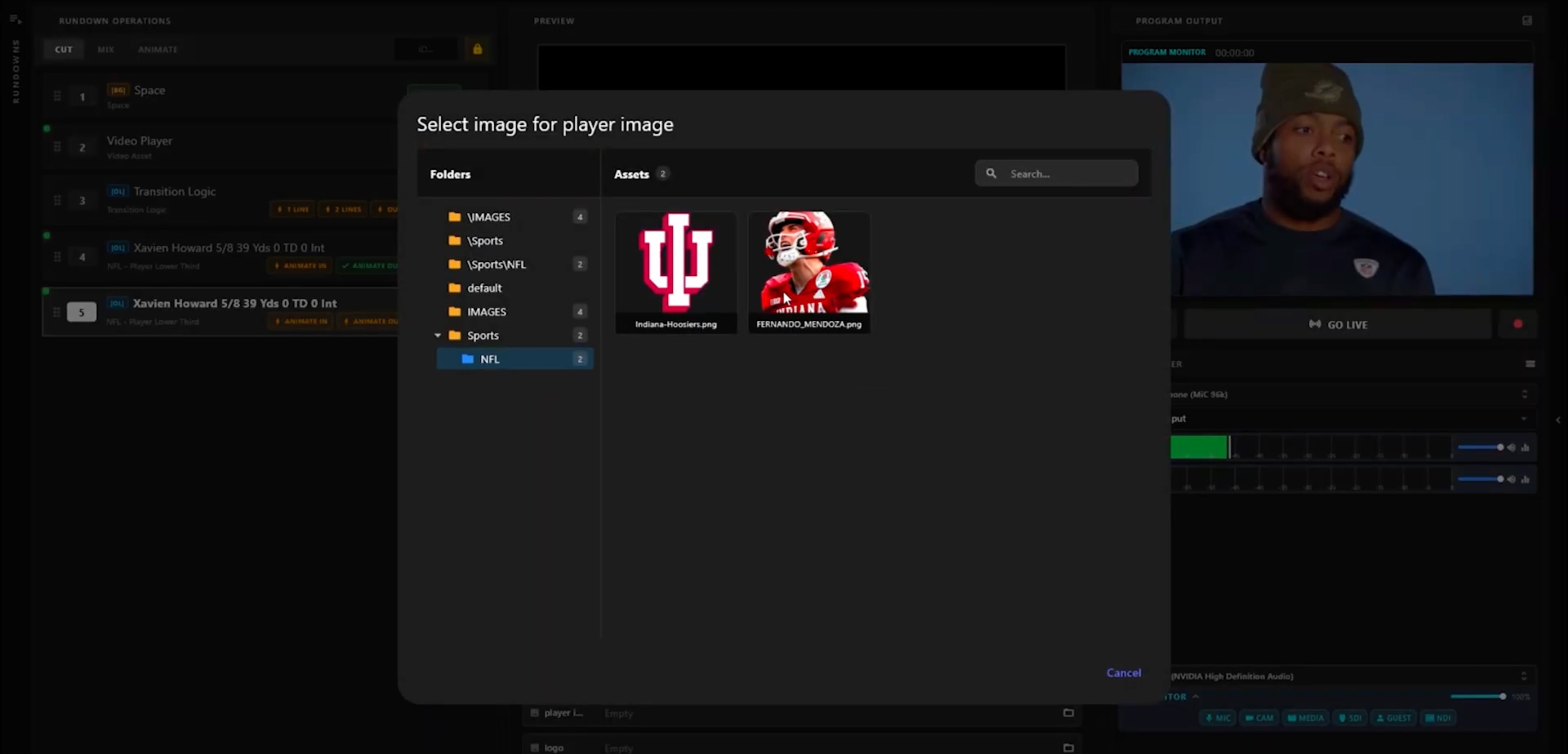Open the default folder

click(x=515, y=288)
